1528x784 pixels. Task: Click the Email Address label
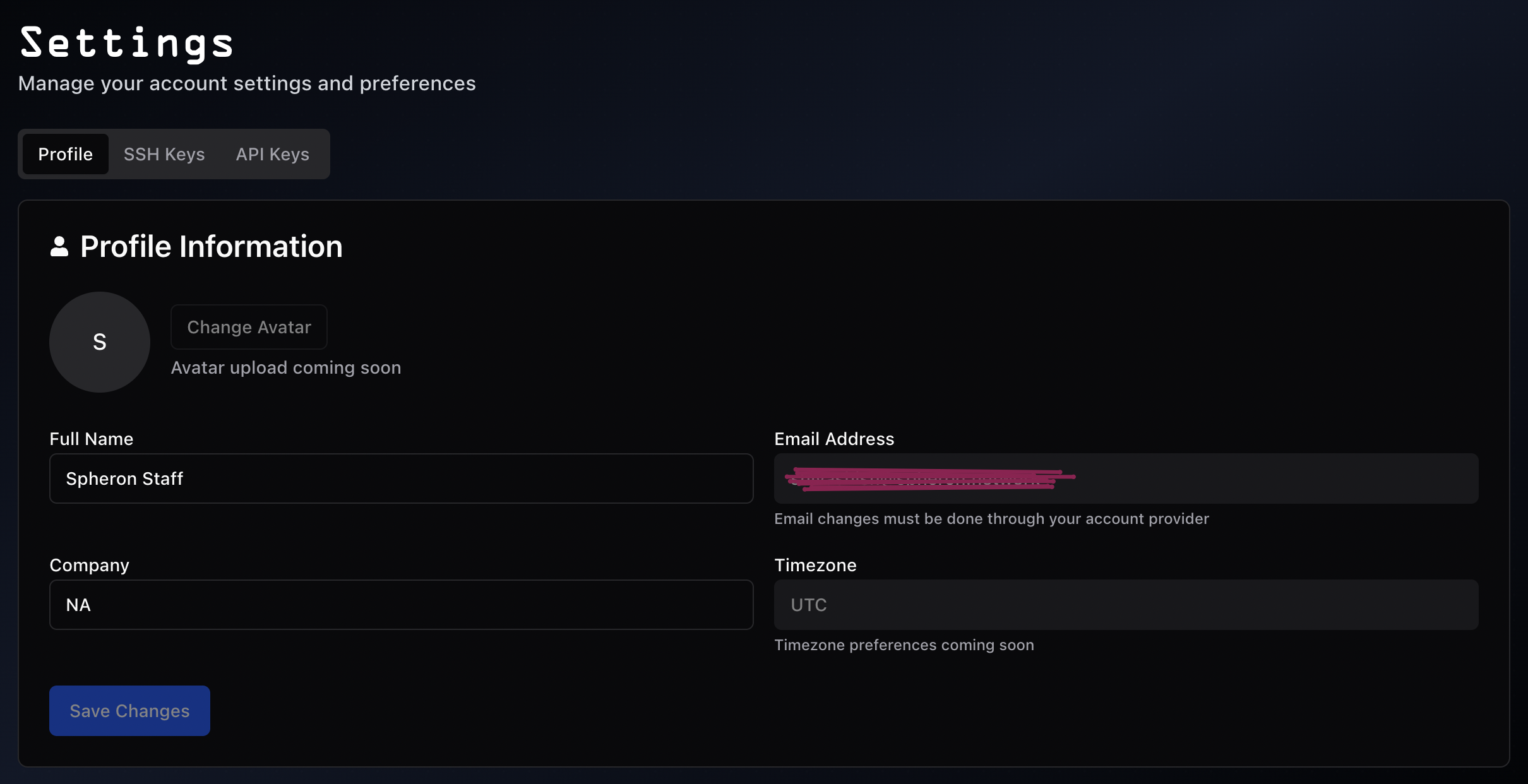point(833,439)
